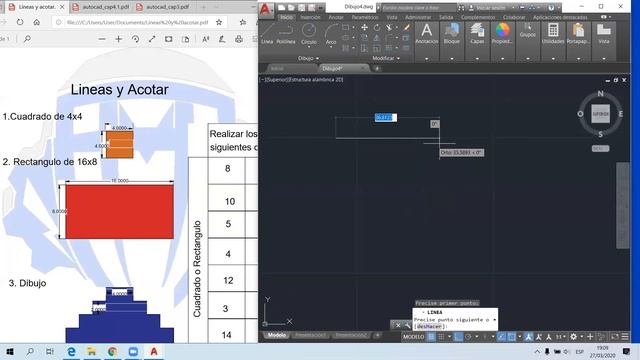Zoom out the PDF viewer
Image resolution: width=640 pixels, height=360 pixels.
tap(102, 39)
